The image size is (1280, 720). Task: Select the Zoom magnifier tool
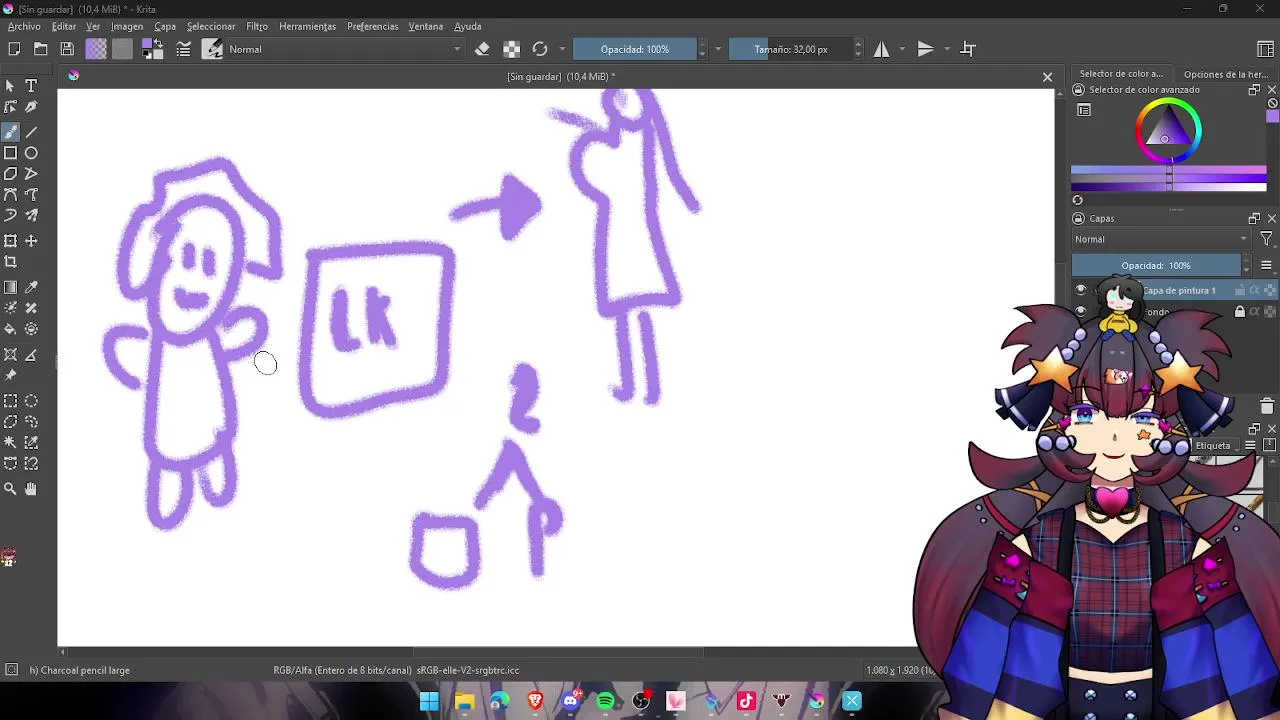coord(10,489)
